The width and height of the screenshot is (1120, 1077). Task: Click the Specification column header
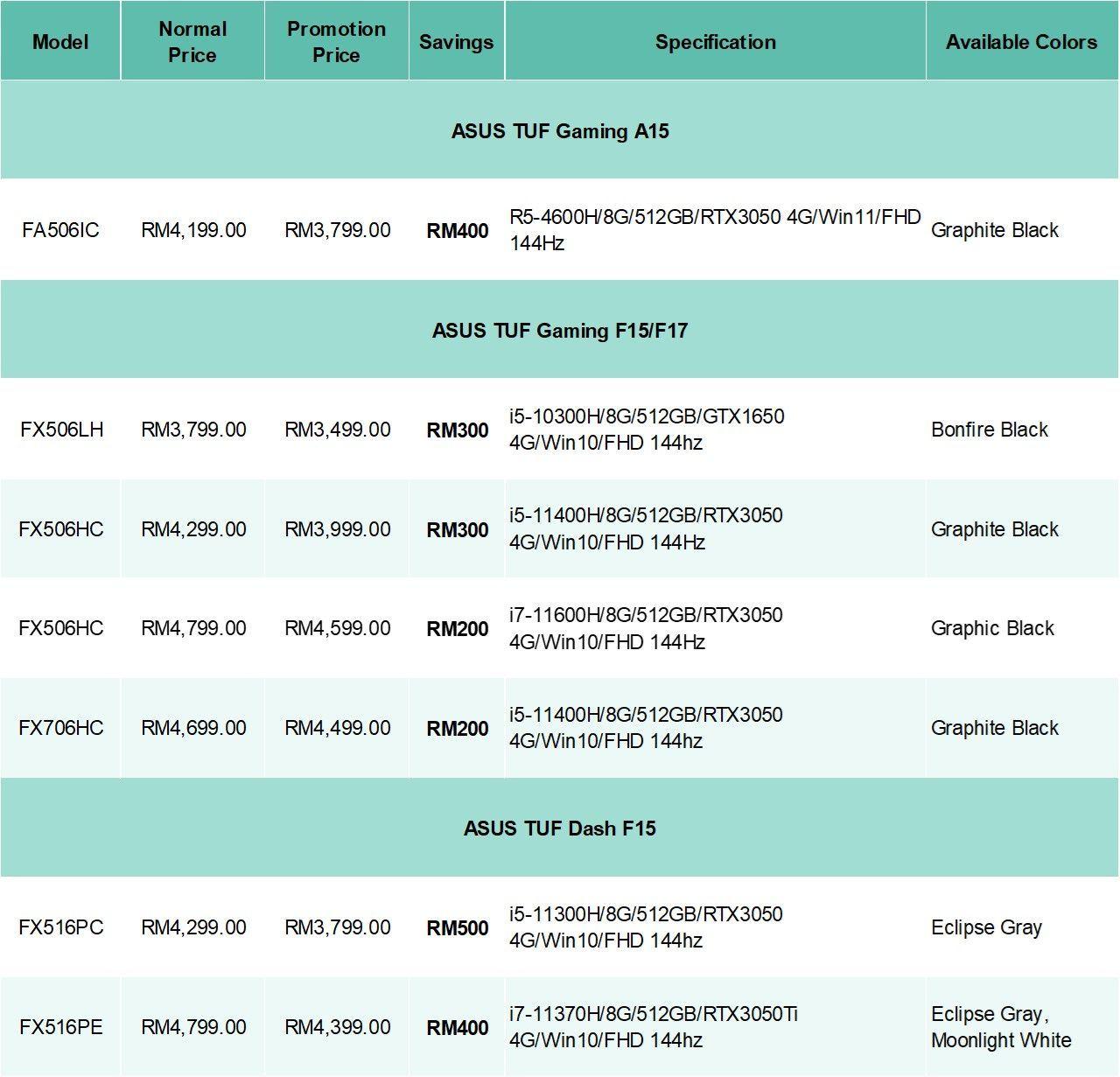point(716,42)
